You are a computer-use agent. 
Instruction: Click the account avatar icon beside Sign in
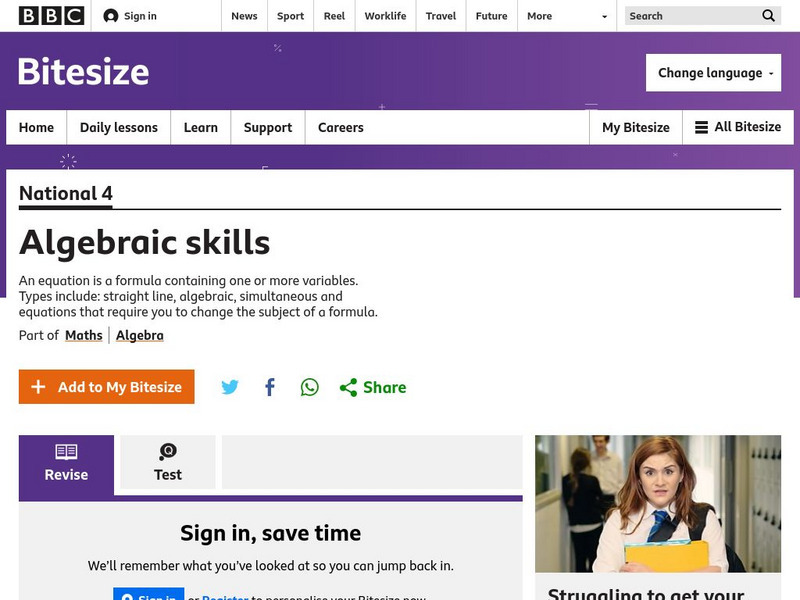coord(111,16)
